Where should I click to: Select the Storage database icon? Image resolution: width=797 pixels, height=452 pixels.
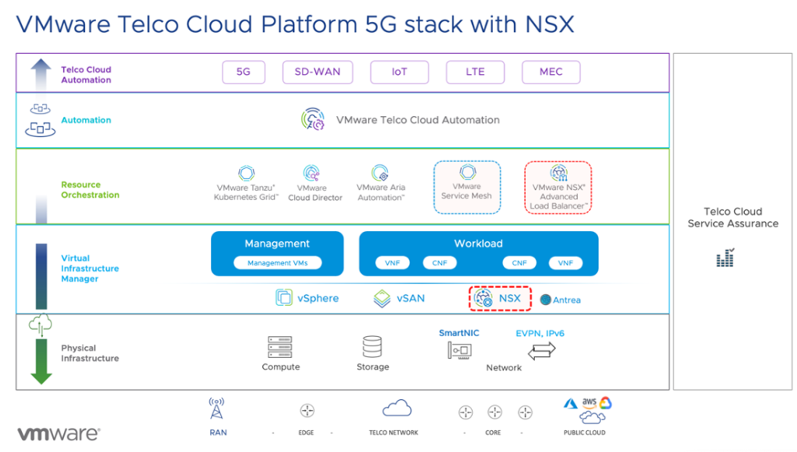372,347
